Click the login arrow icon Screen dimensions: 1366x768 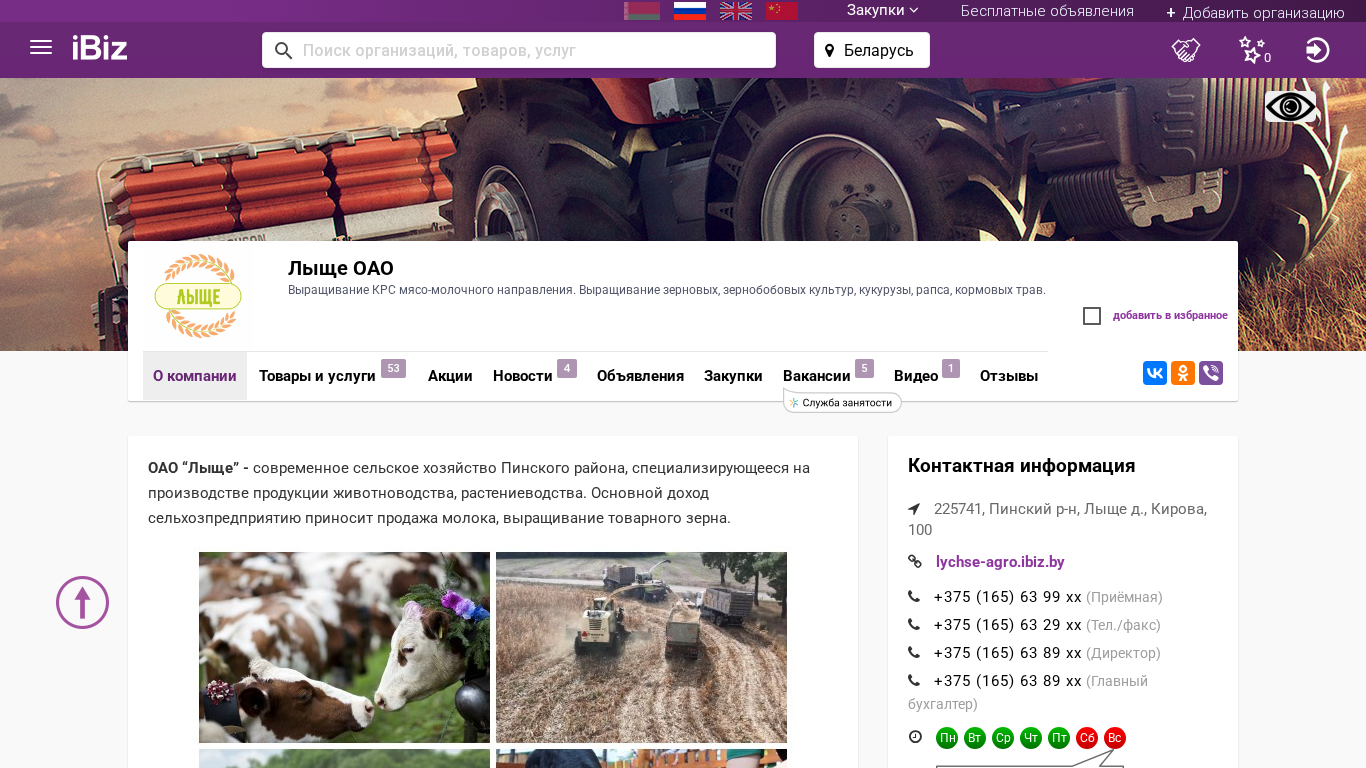point(1318,50)
